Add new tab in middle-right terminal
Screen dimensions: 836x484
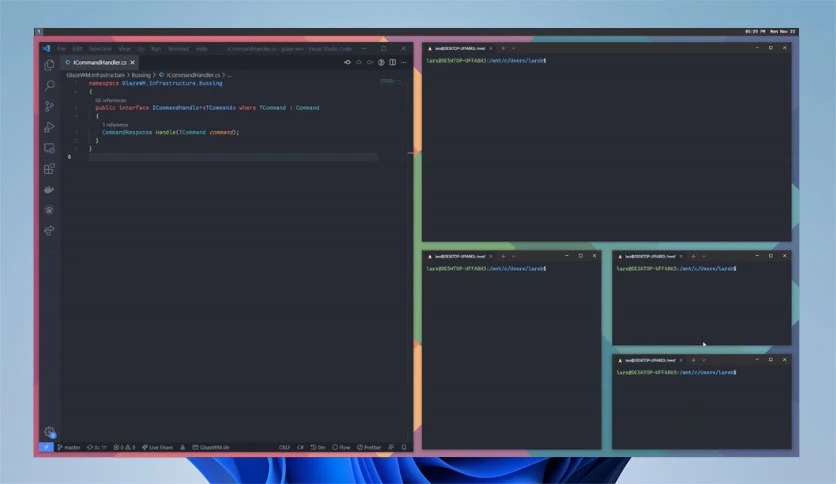pos(693,256)
